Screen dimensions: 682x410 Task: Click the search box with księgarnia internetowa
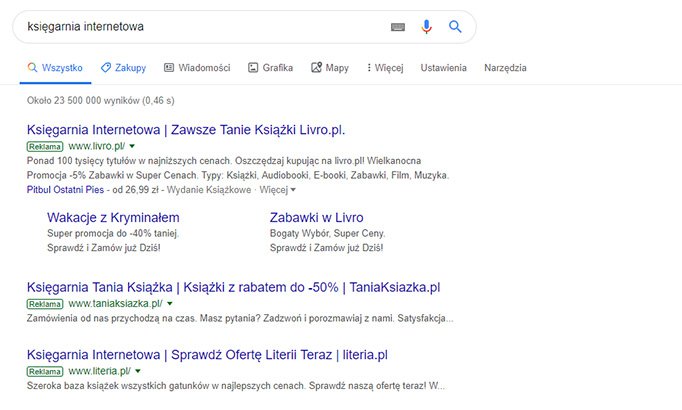[200, 27]
